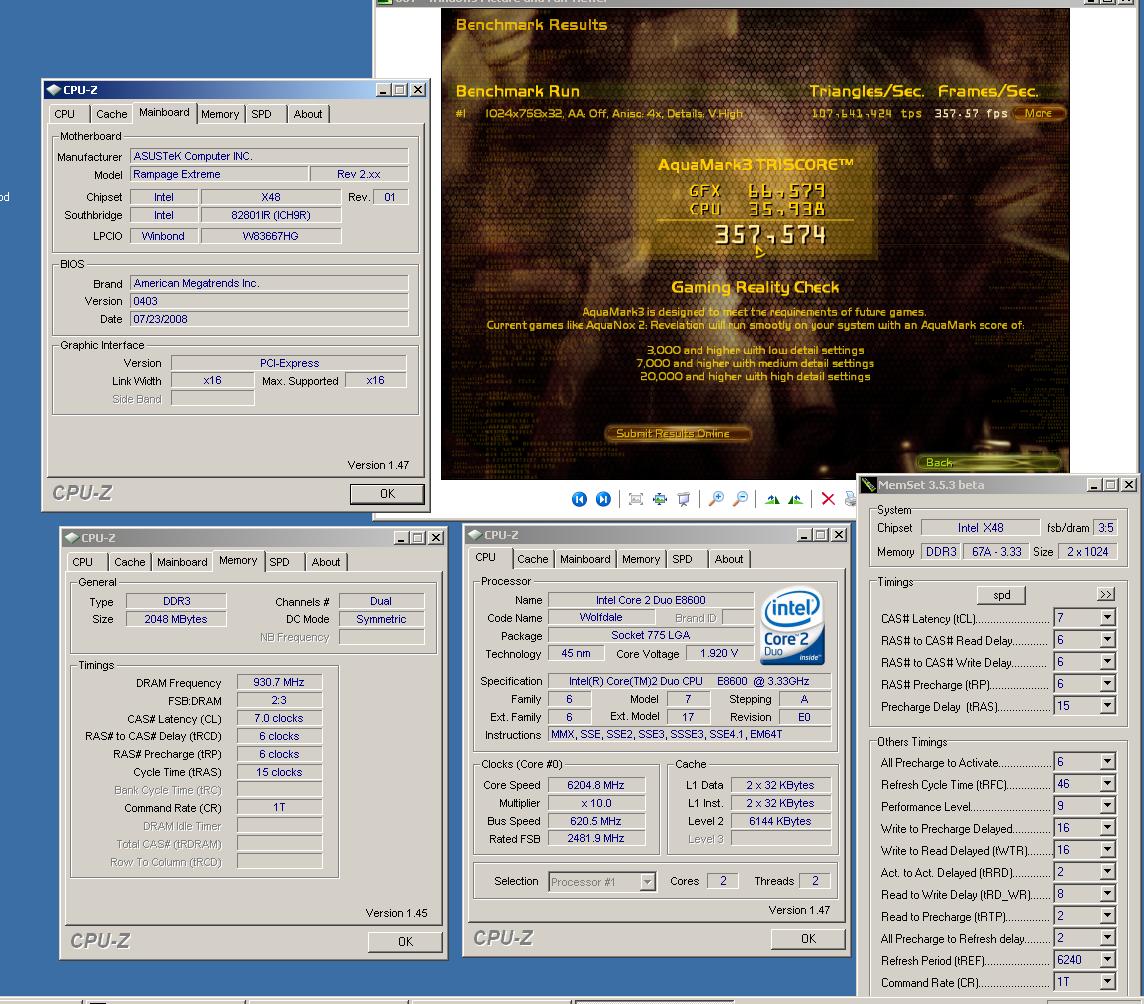Open the Write to Precharge Delayed dropdown

click(x=1107, y=827)
